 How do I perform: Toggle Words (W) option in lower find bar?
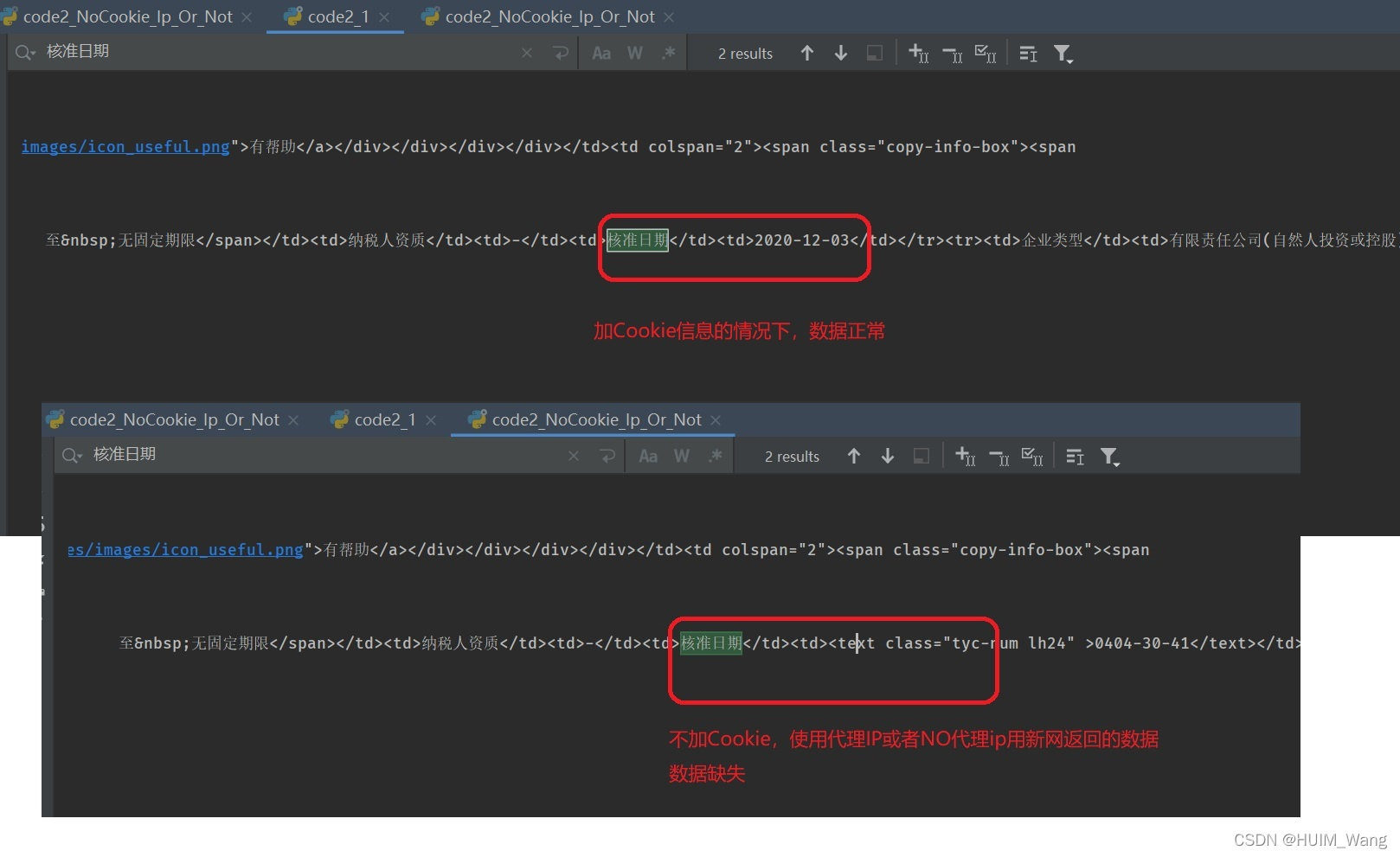682,456
